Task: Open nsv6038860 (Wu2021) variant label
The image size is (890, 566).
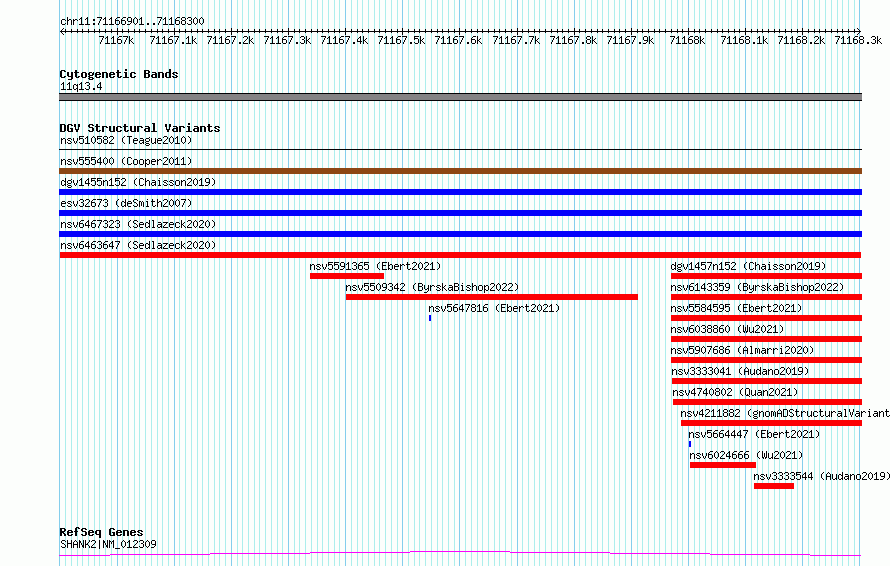Action: (727, 329)
